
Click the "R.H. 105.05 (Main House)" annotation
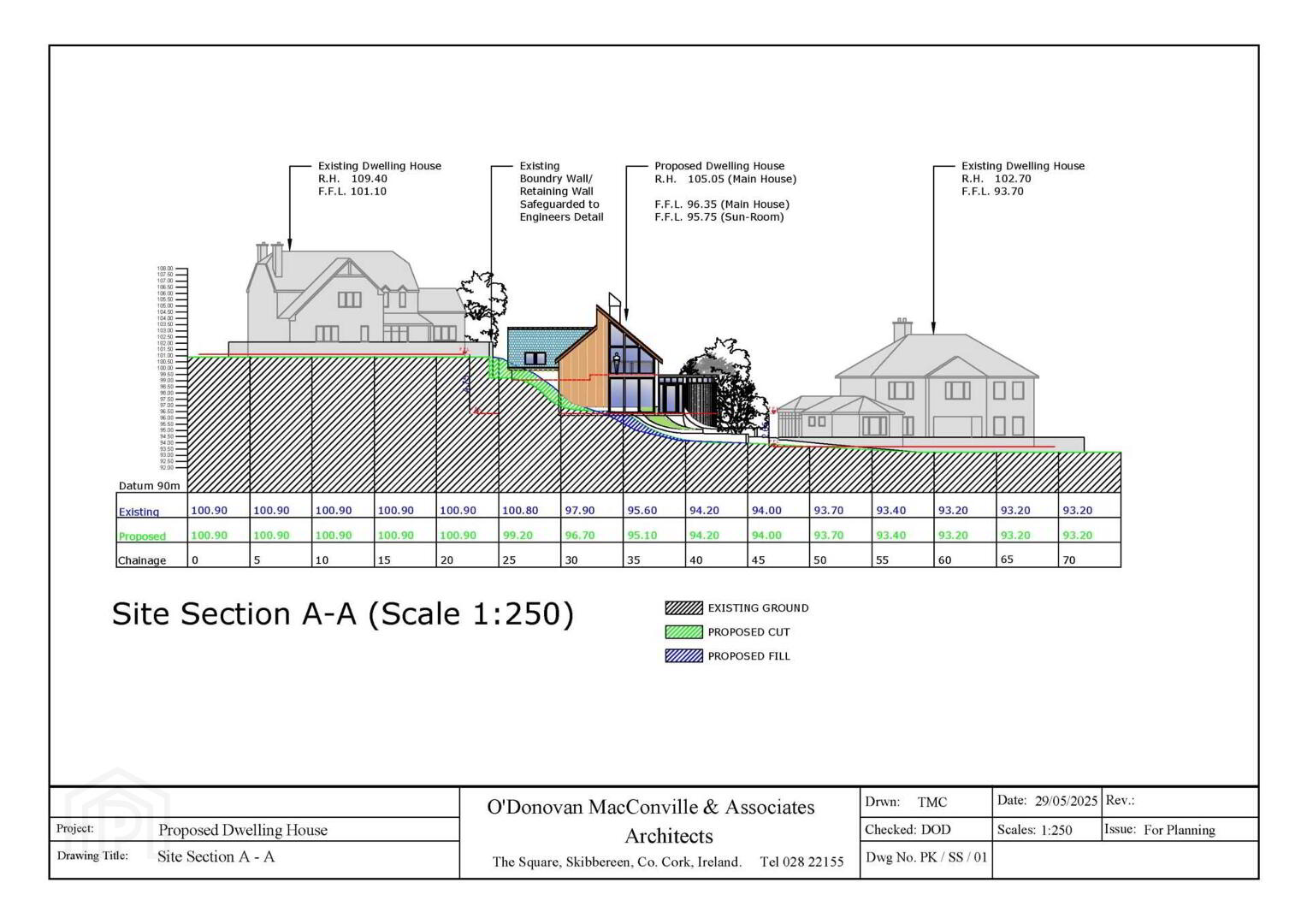(725, 179)
